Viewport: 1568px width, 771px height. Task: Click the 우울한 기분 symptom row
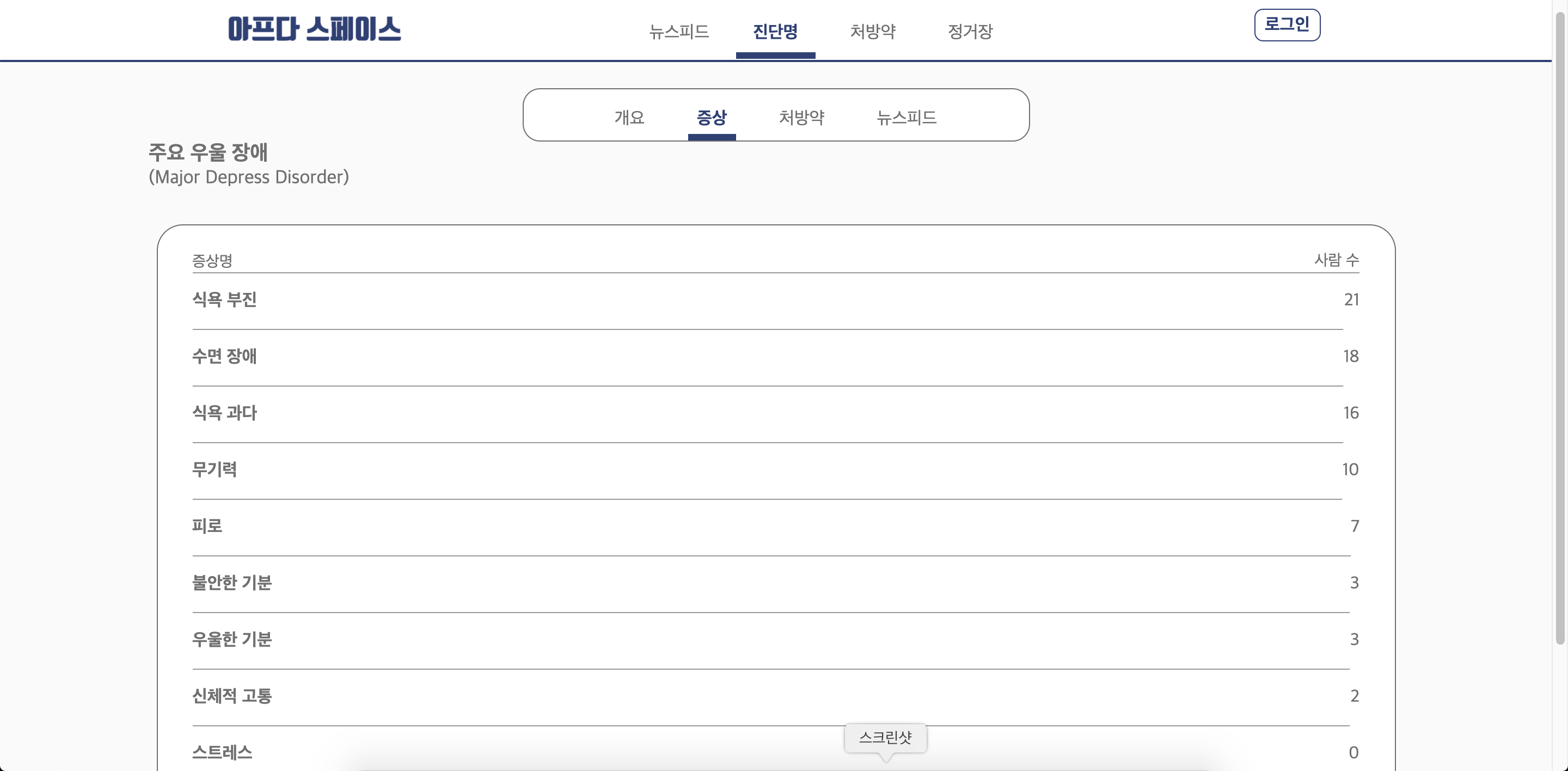pos(232,639)
